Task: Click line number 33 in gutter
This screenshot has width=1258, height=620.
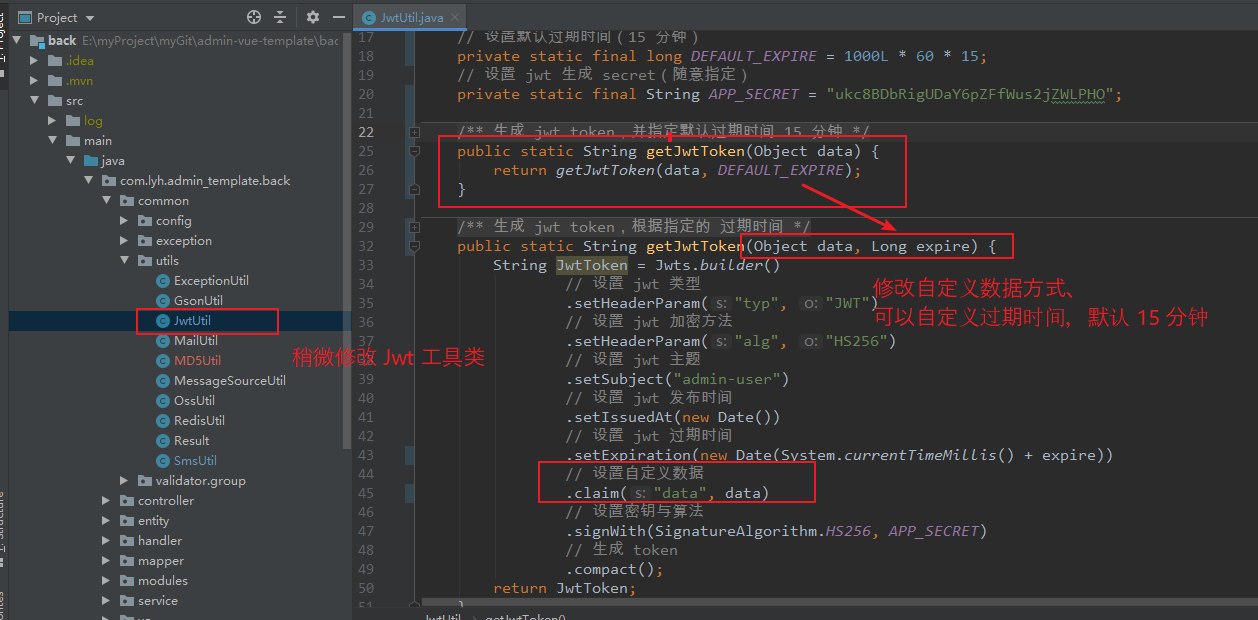Action: coord(365,265)
